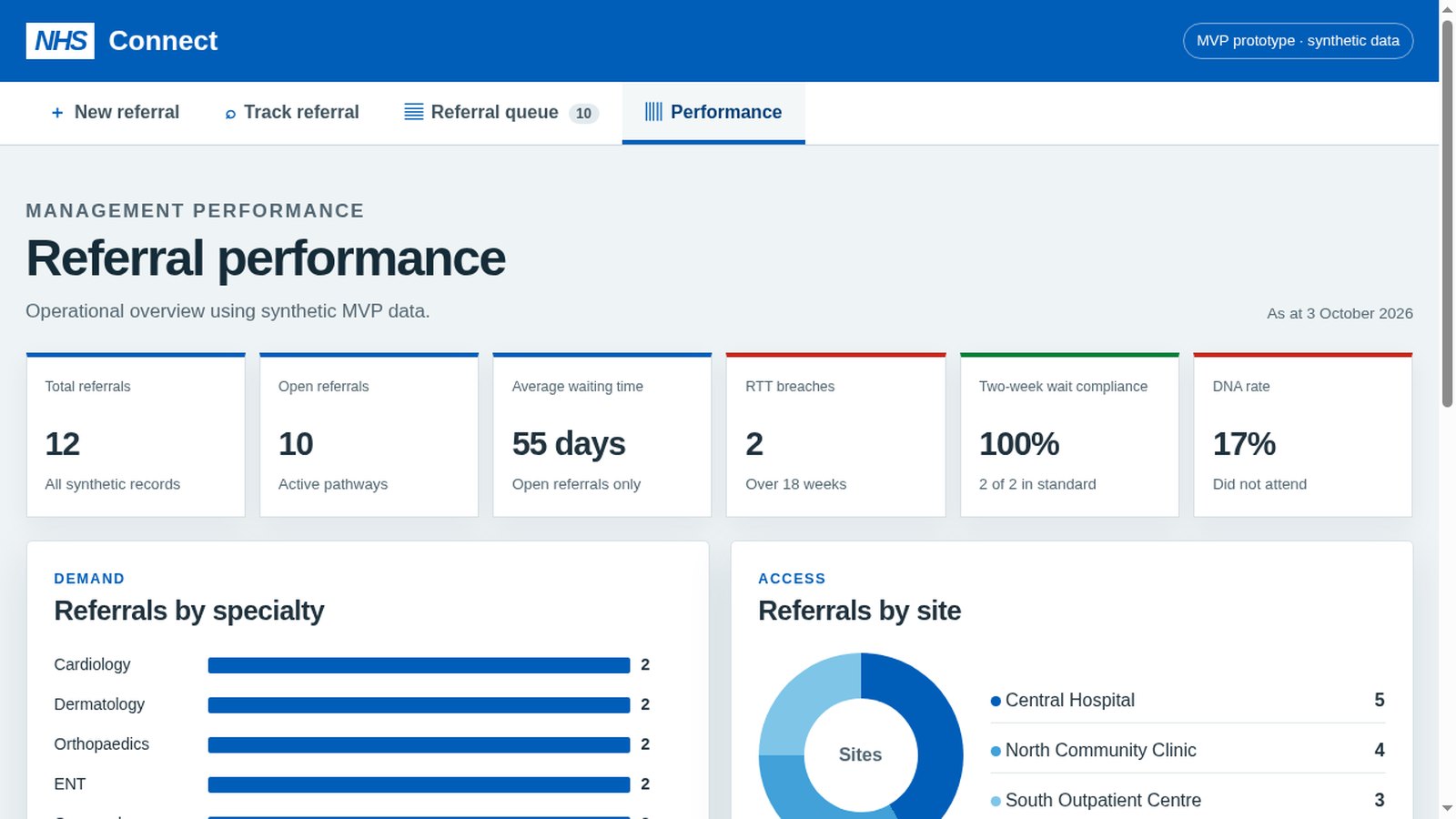Click the '55 days' value
The width and height of the screenshot is (1456, 819).
pos(569,444)
